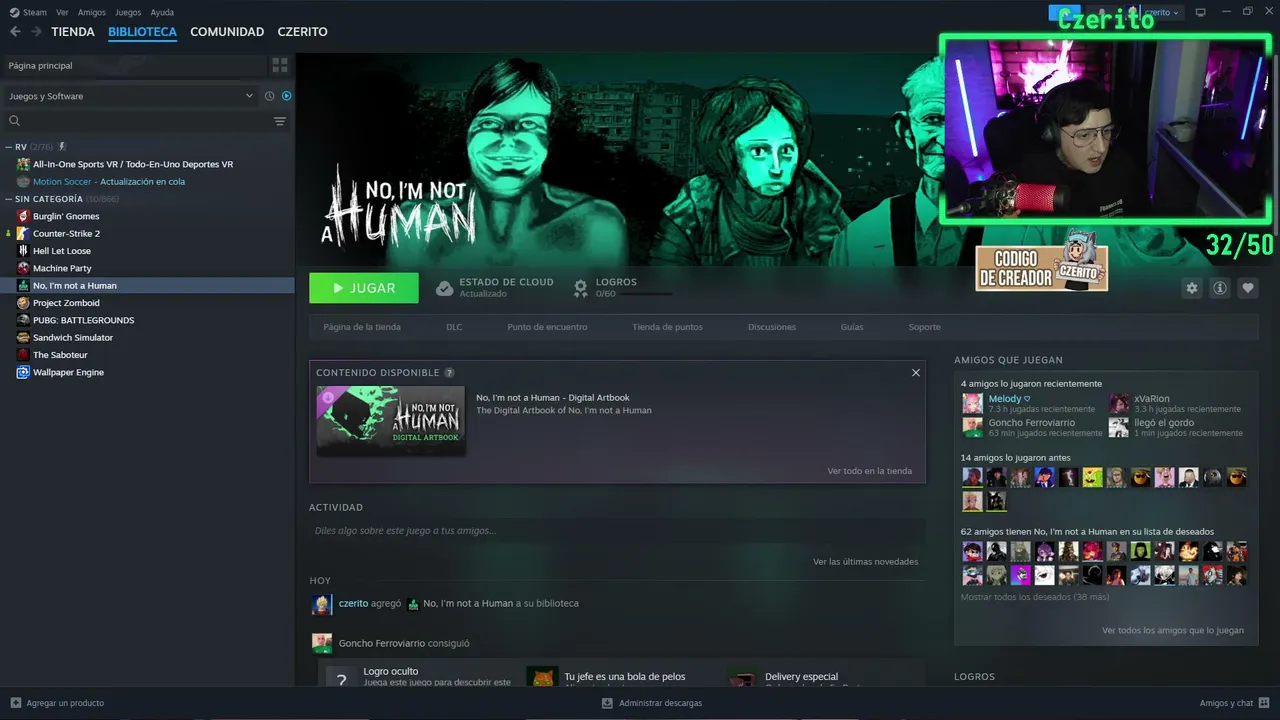Select PUBG: BATTLEGROUNDS in the library list

pos(83,320)
